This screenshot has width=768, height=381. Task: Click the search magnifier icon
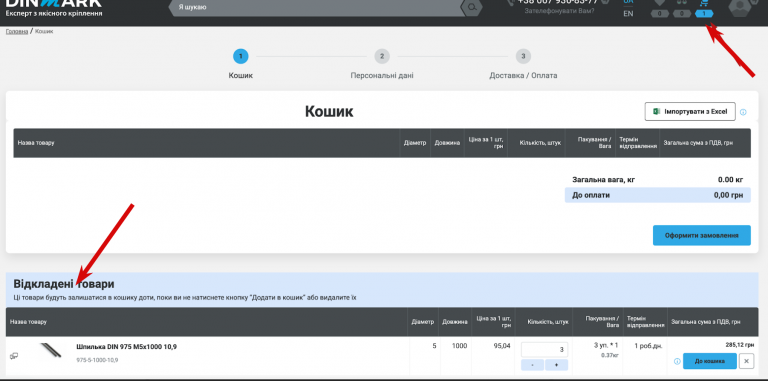point(472,7)
